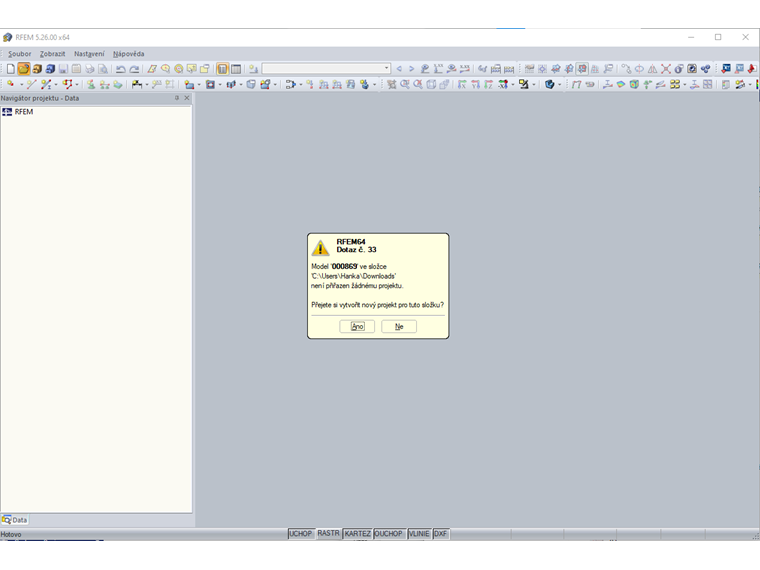Image resolution: width=760 pixels, height=570 pixels.
Task: Open dropdown arrow beside the opening icon
Action: [220, 84]
